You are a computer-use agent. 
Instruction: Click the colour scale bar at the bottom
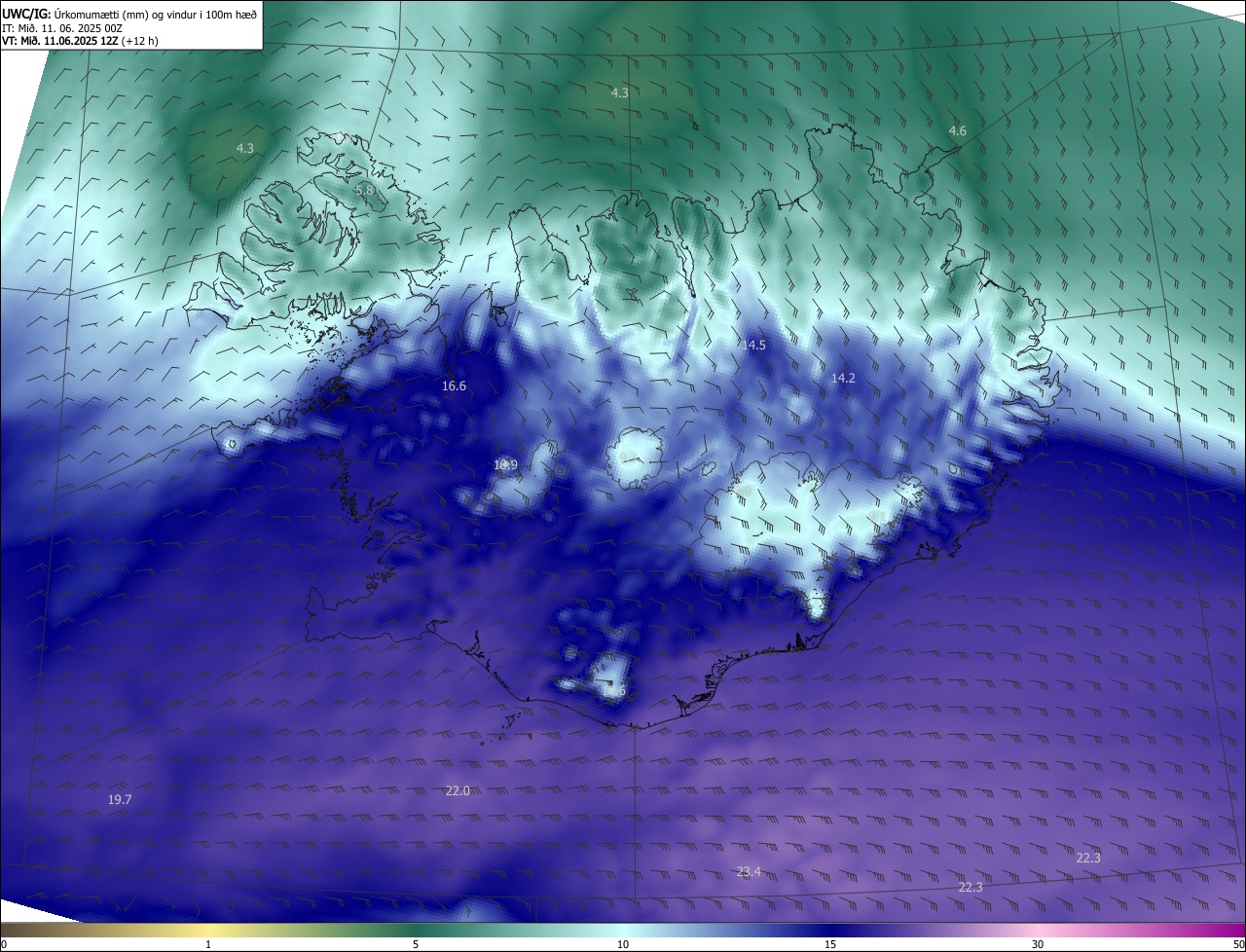pos(623,930)
